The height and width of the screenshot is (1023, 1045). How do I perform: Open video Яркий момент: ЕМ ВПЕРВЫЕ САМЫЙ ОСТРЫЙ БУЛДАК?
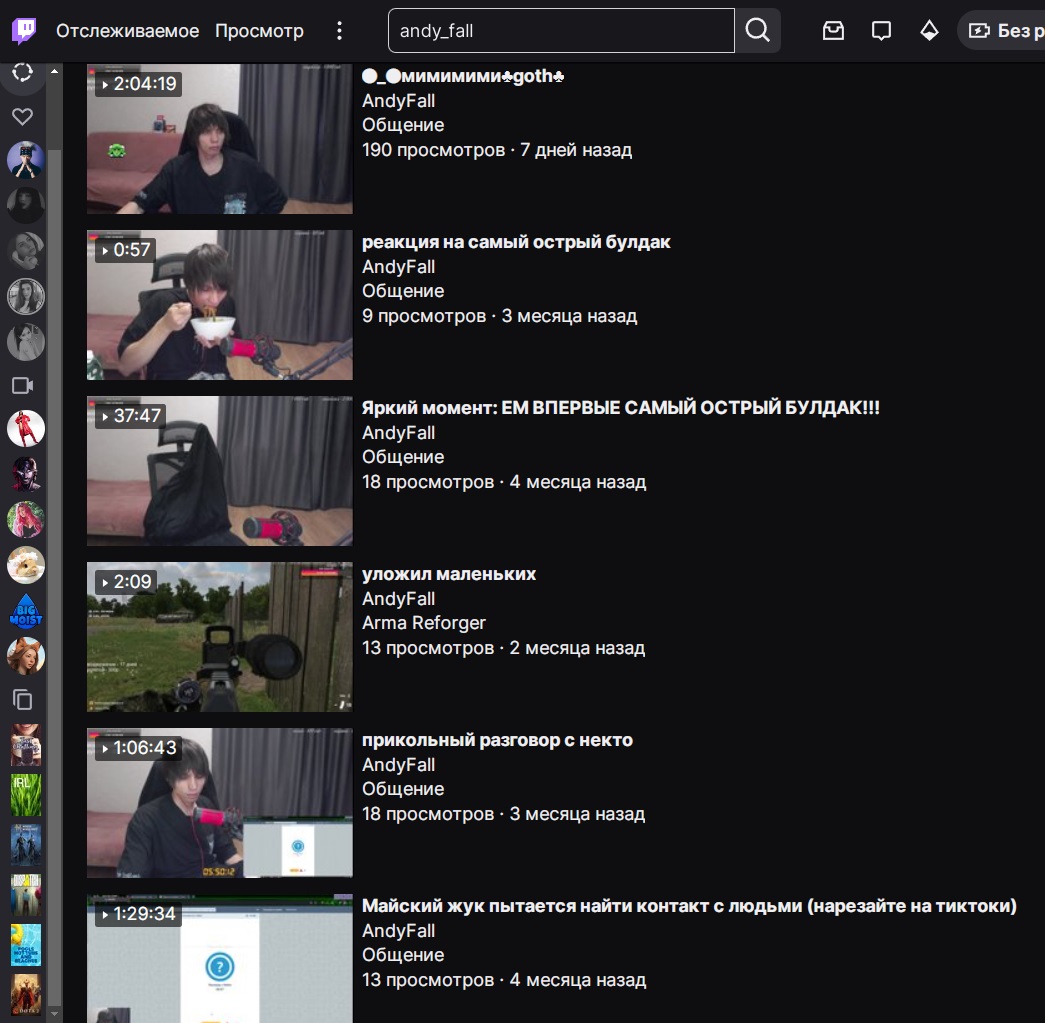pyautogui.click(x=620, y=408)
